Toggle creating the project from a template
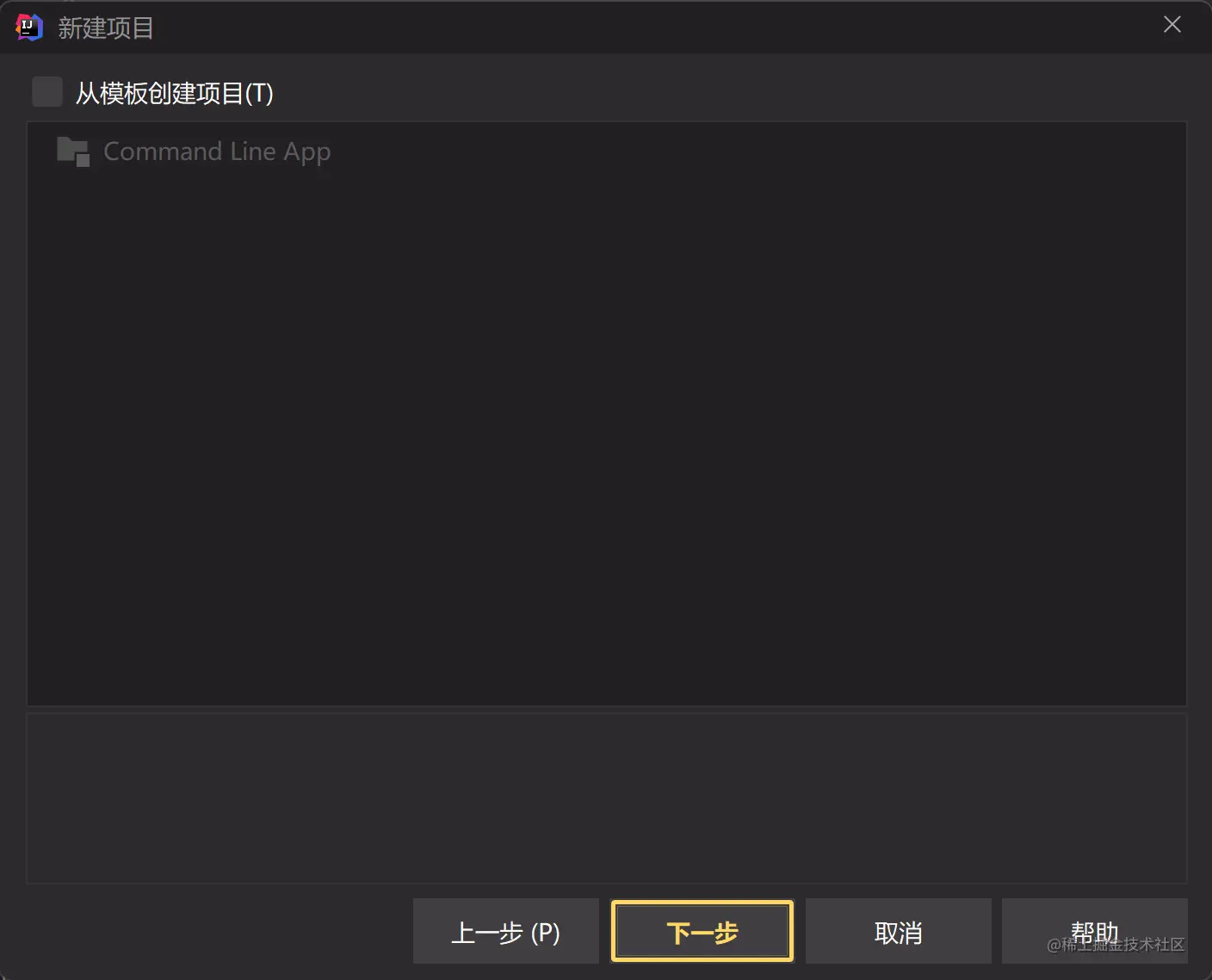The width and height of the screenshot is (1212, 980). pos(47,92)
